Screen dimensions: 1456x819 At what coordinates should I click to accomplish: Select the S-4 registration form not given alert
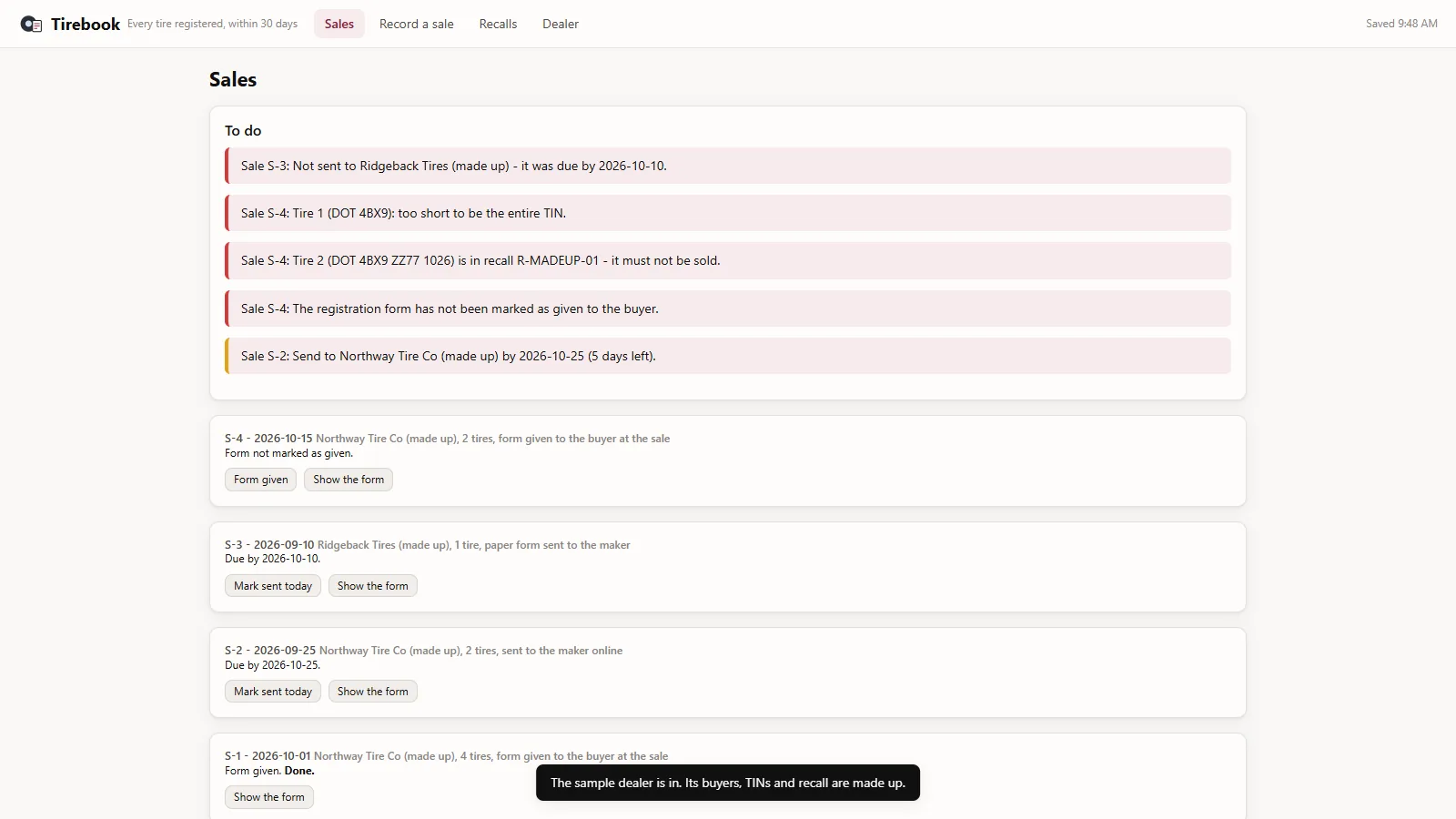(728, 308)
